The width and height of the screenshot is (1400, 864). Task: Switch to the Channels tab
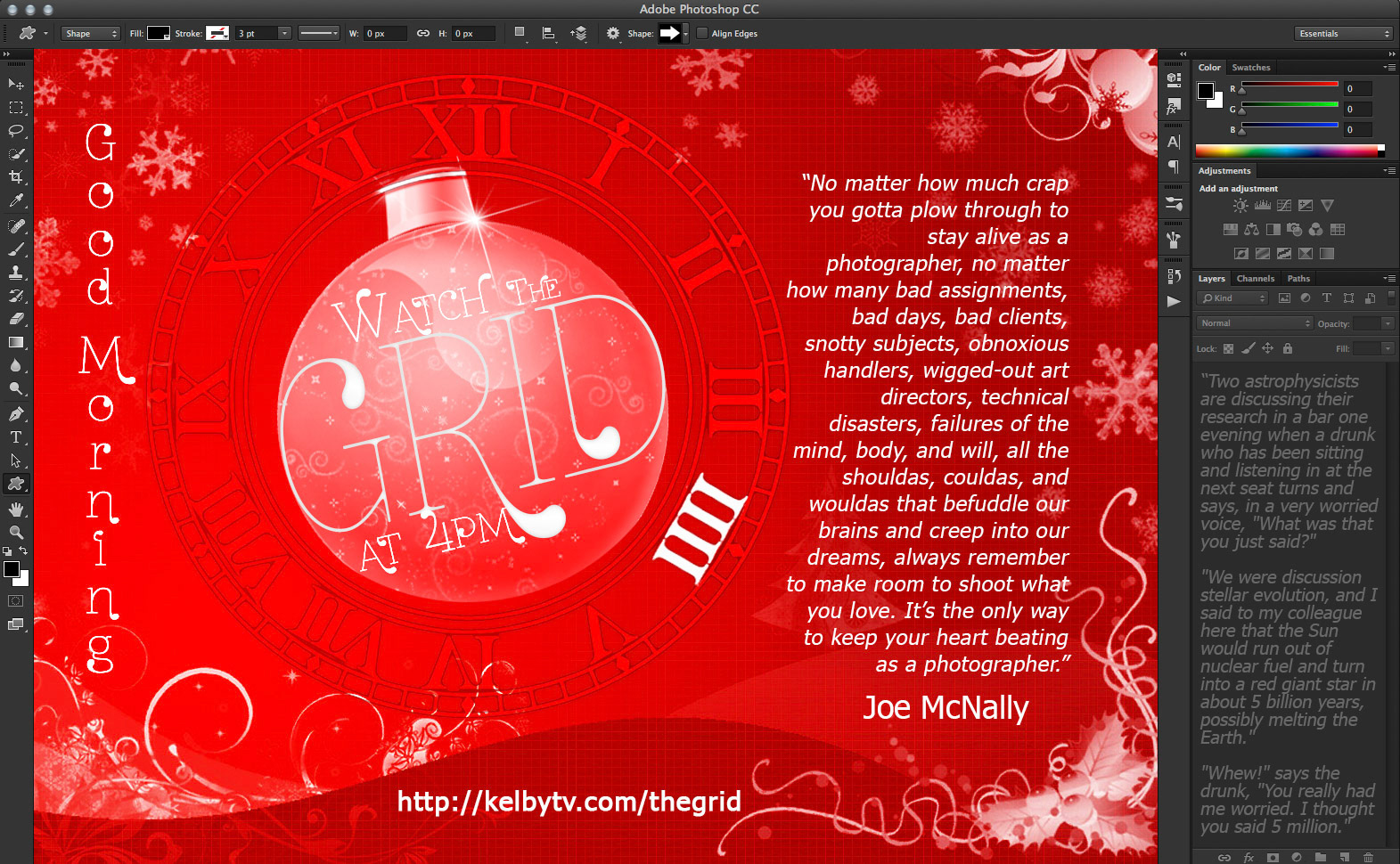[x=1255, y=279]
